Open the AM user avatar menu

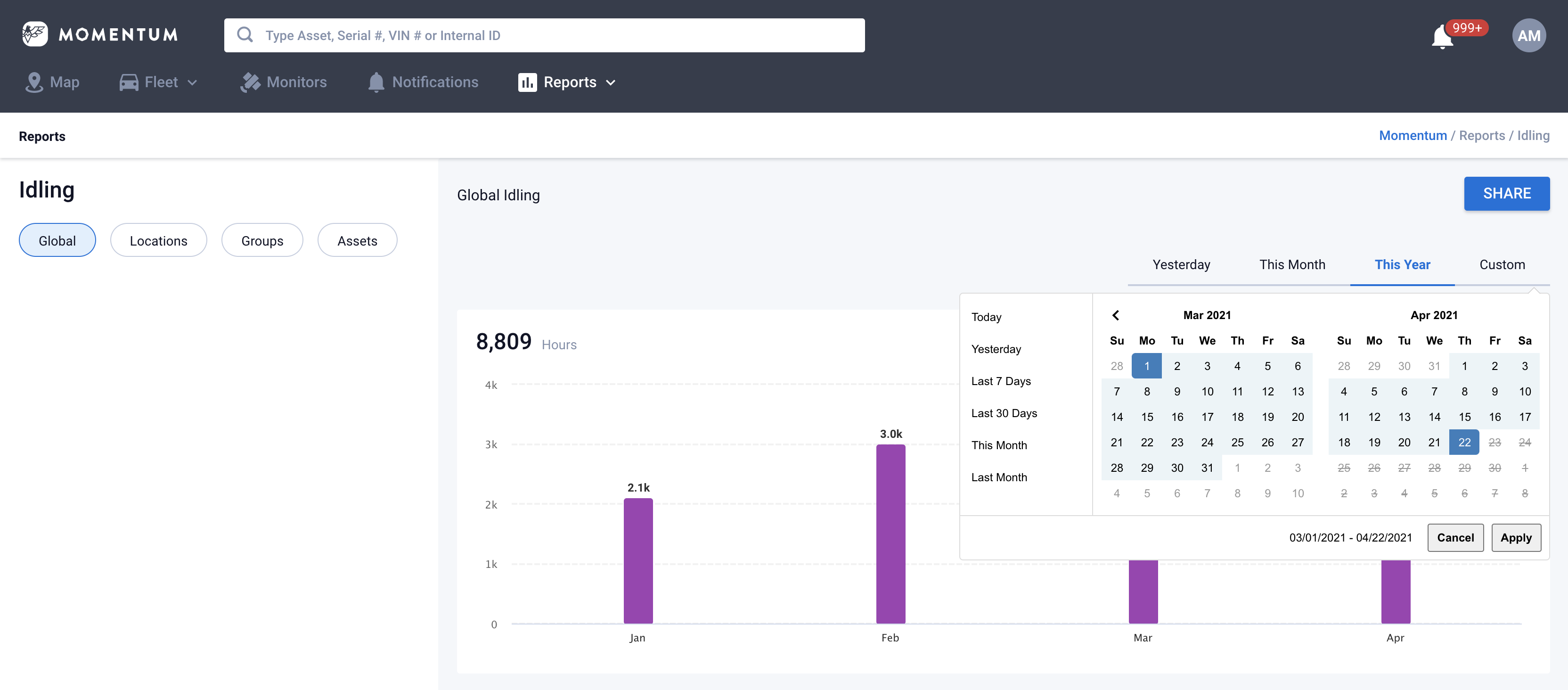1528,36
